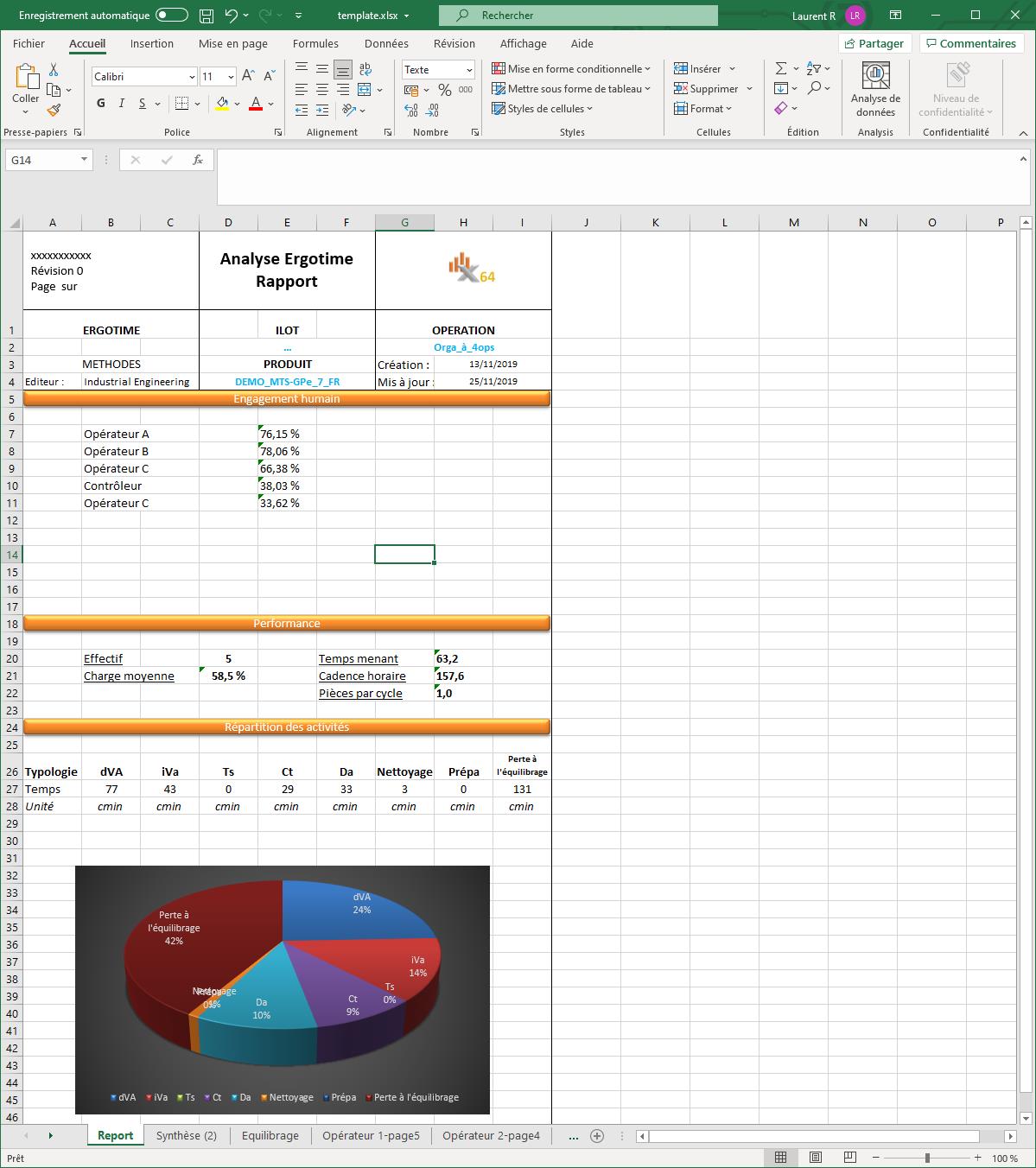This screenshot has height=1168, width=1036.
Task: Adjust the zoom slider handle
Action: click(927, 1158)
